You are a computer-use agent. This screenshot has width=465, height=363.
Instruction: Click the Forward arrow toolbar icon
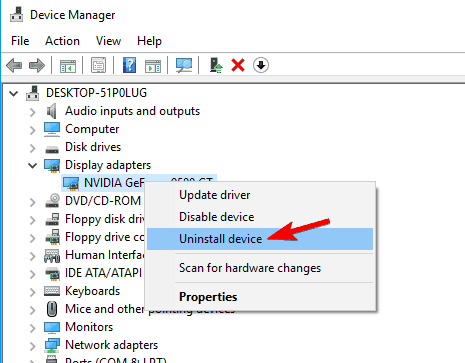pyautogui.click(x=37, y=65)
